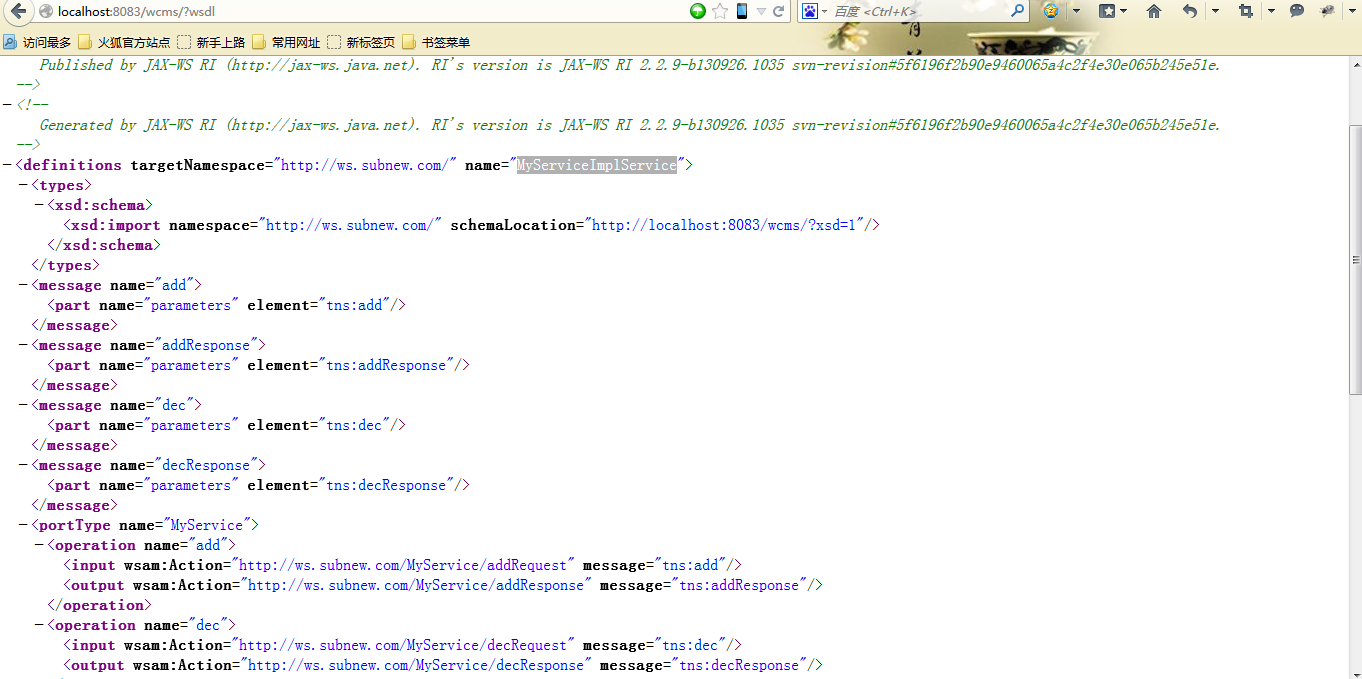Click the green up-arrow icon in address bar
1362x679 pixels.
tap(698, 11)
